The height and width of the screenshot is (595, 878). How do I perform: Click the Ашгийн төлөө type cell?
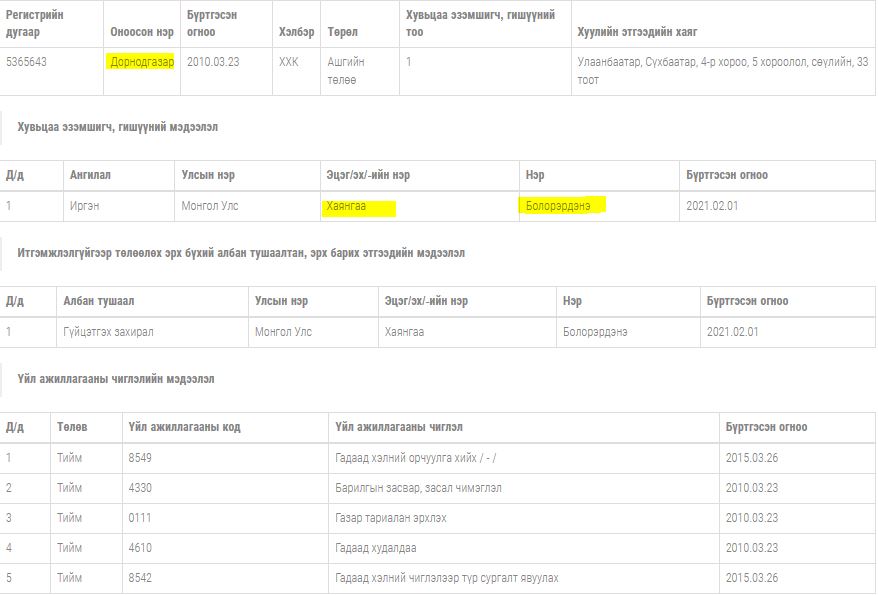tap(346, 71)
